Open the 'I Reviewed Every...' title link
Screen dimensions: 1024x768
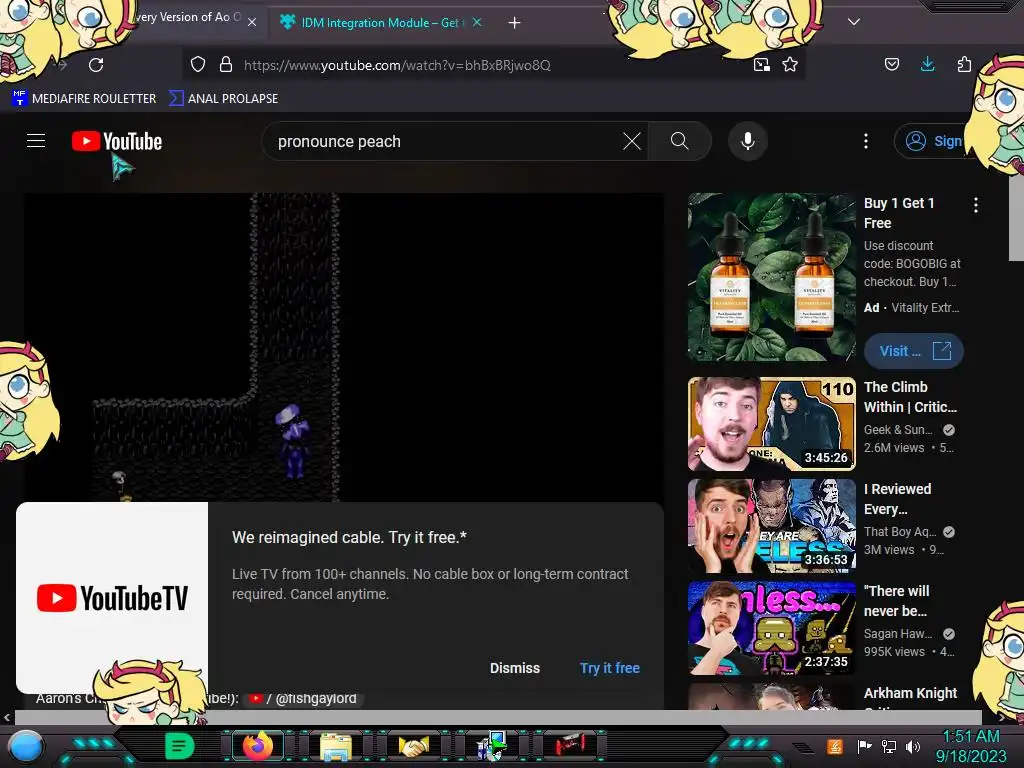tap(897, 499)
